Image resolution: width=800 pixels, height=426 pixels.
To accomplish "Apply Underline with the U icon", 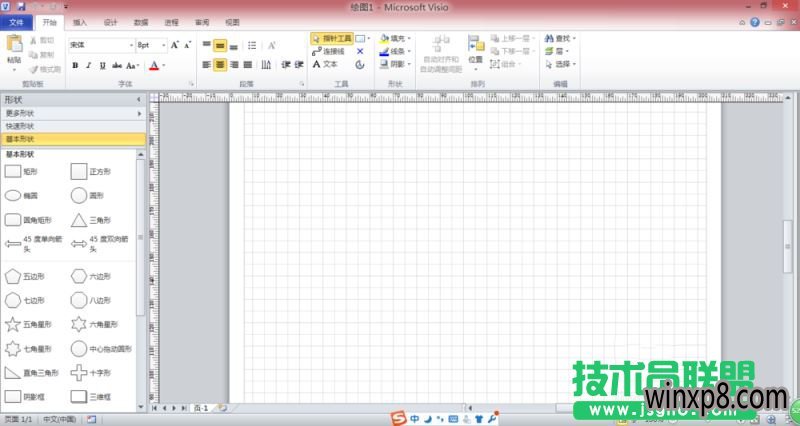I will pos(103,65).
